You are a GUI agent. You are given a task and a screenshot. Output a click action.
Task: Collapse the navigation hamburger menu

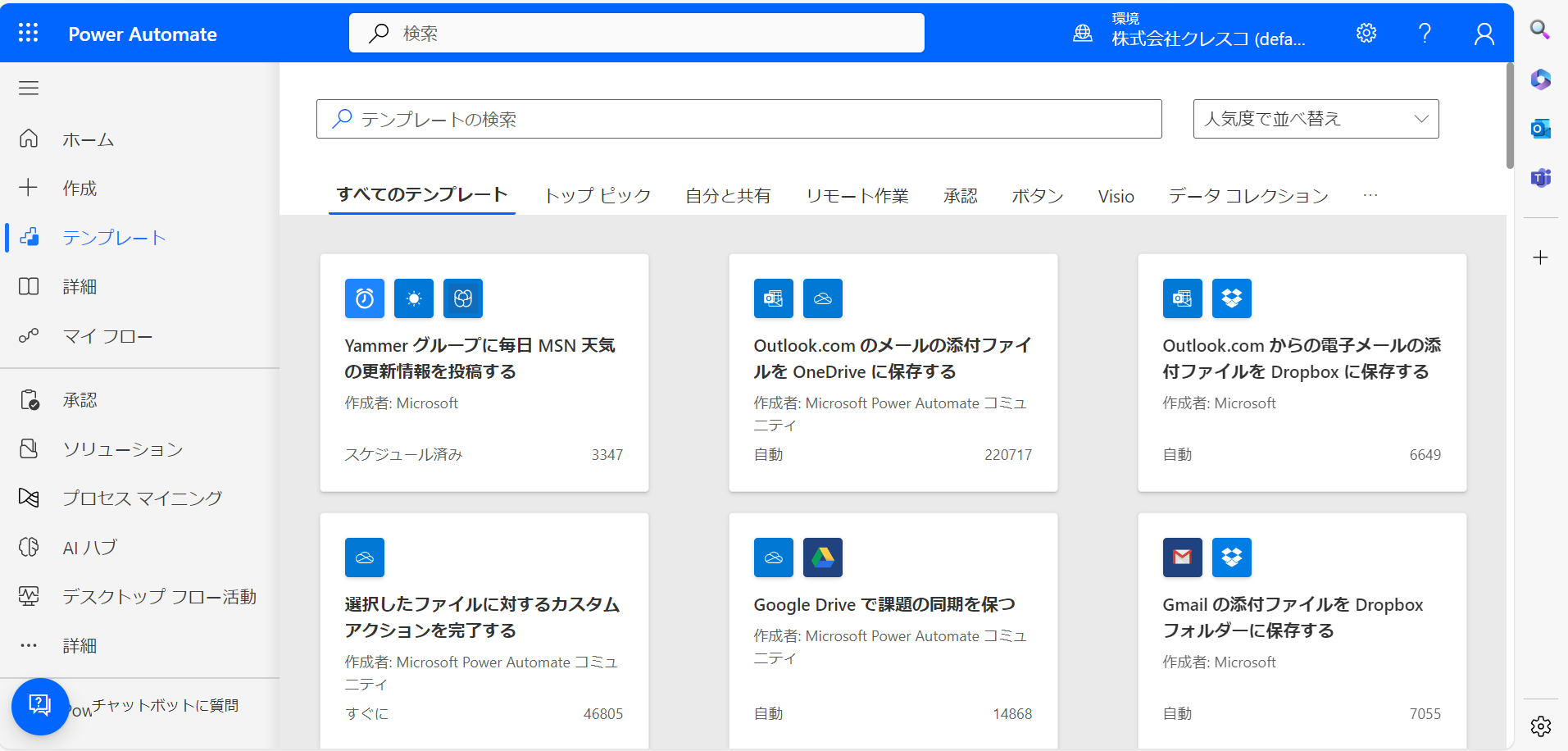point(29,88)
